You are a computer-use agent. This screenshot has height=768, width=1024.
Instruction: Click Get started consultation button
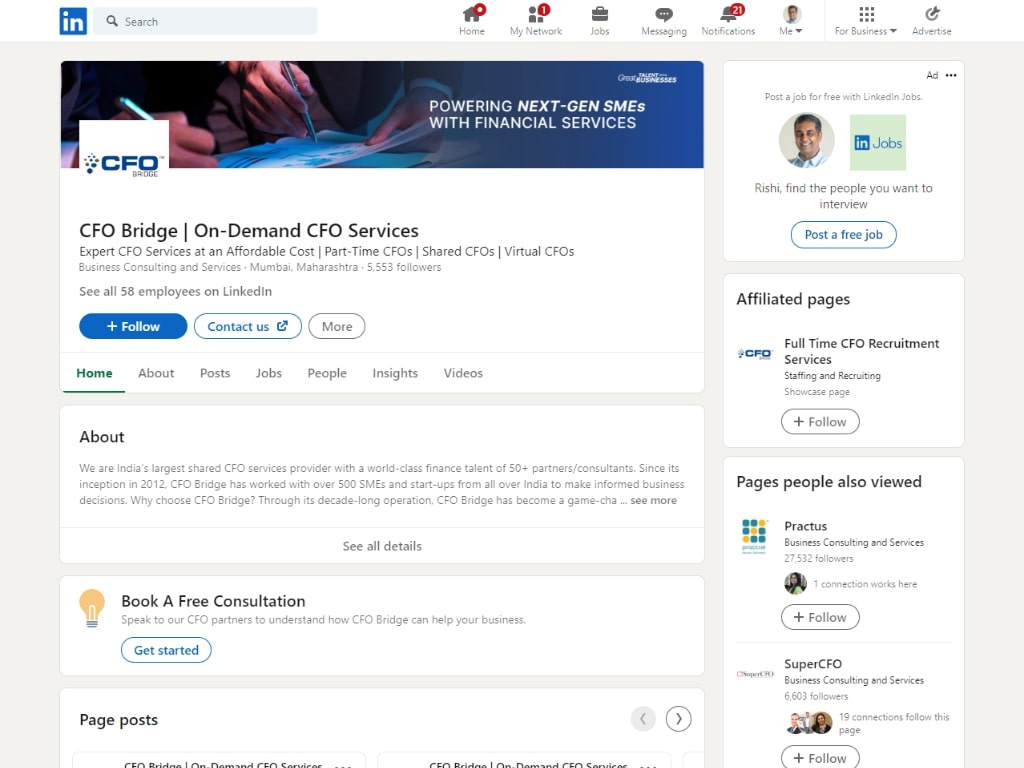[x=166, y=650]
